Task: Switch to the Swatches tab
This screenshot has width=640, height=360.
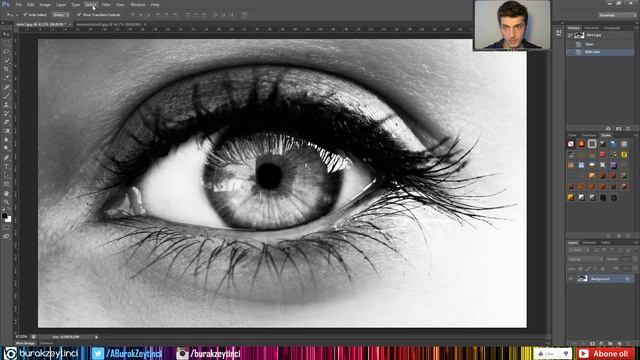Action: 589,135
